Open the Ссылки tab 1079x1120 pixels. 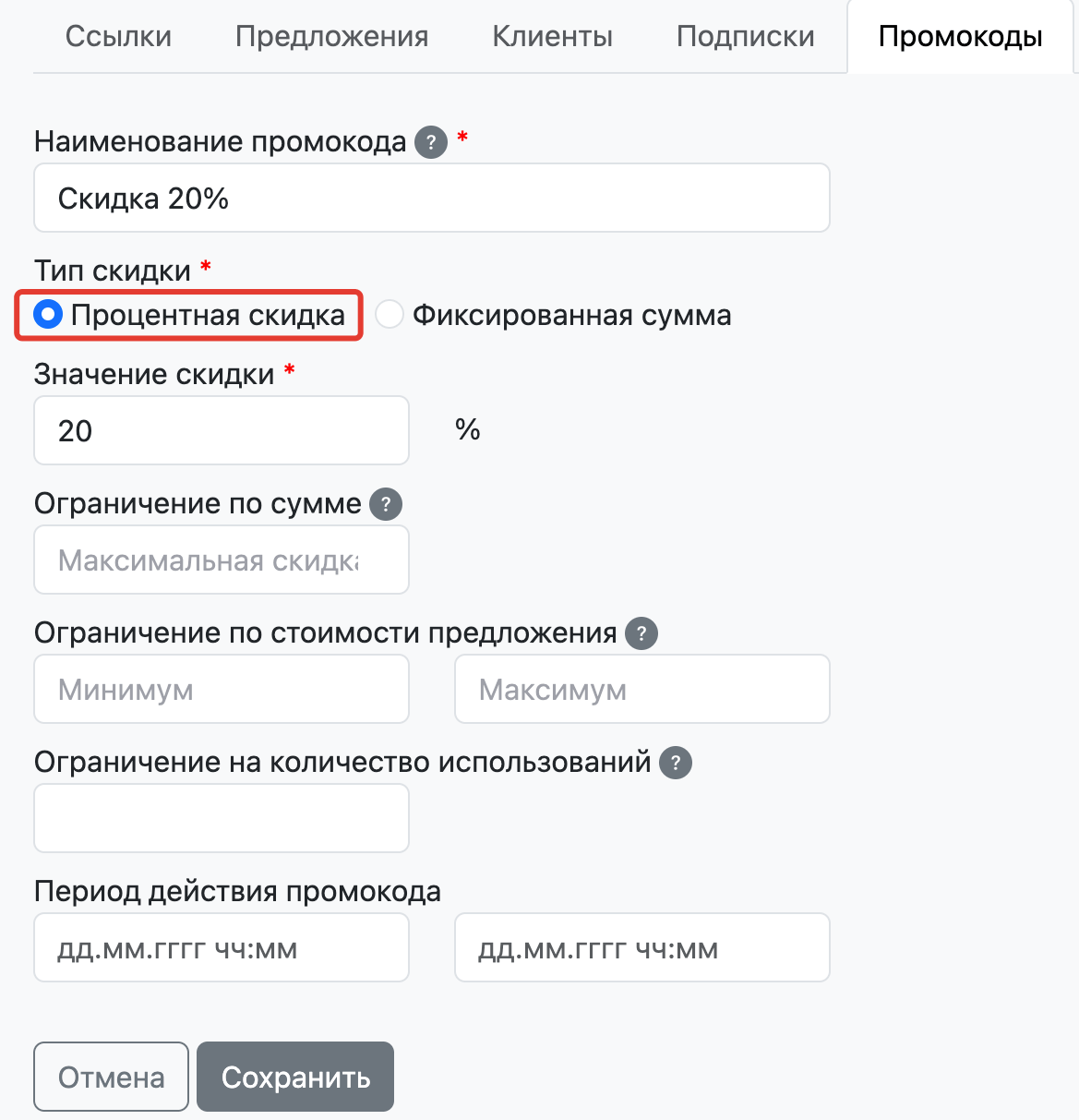click(x=118, y=37)
